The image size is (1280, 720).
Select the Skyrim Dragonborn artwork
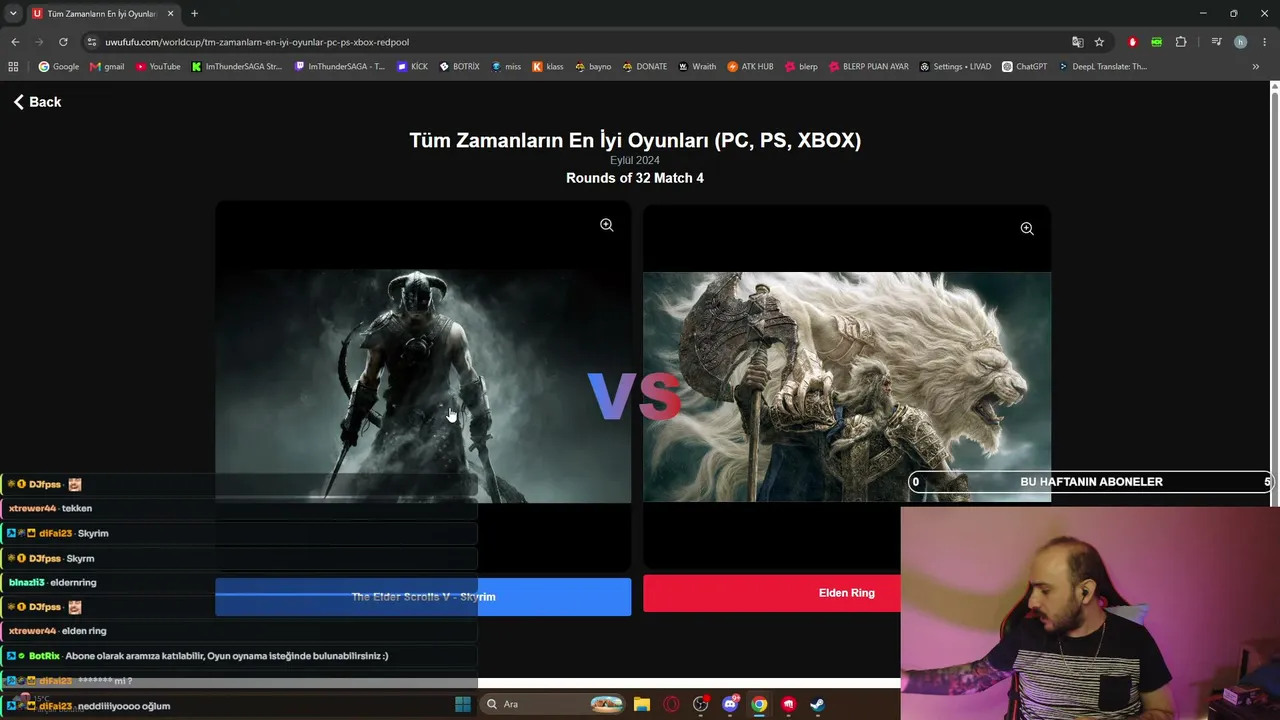(423, 386)
